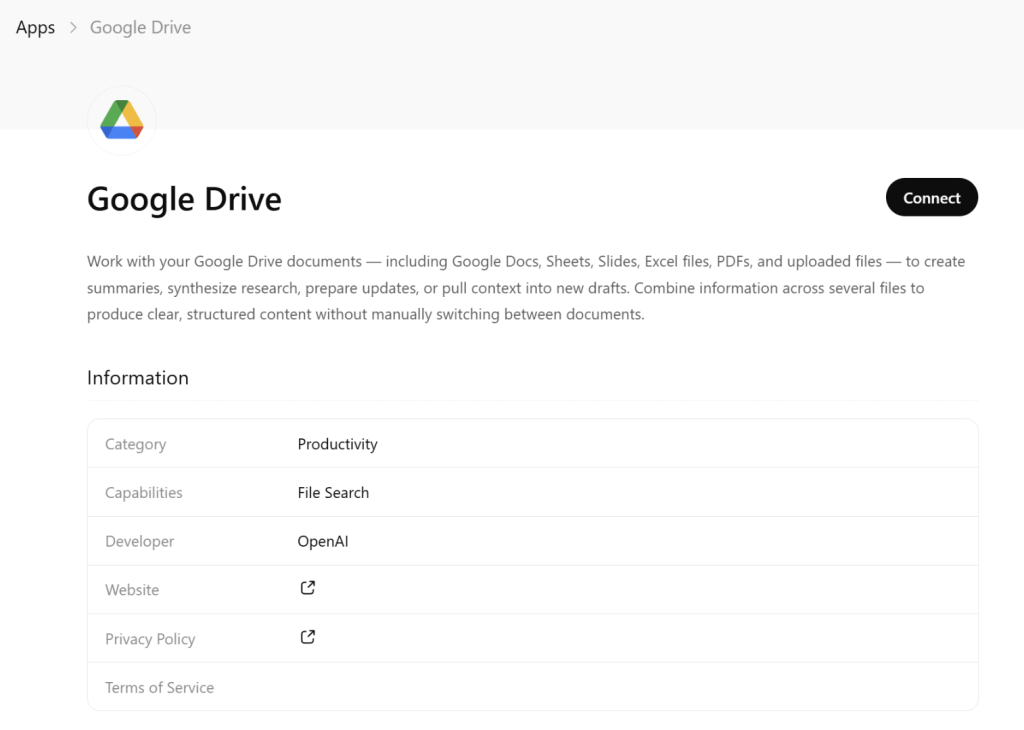Go back to Apps breadcrumb

point(35,27)
